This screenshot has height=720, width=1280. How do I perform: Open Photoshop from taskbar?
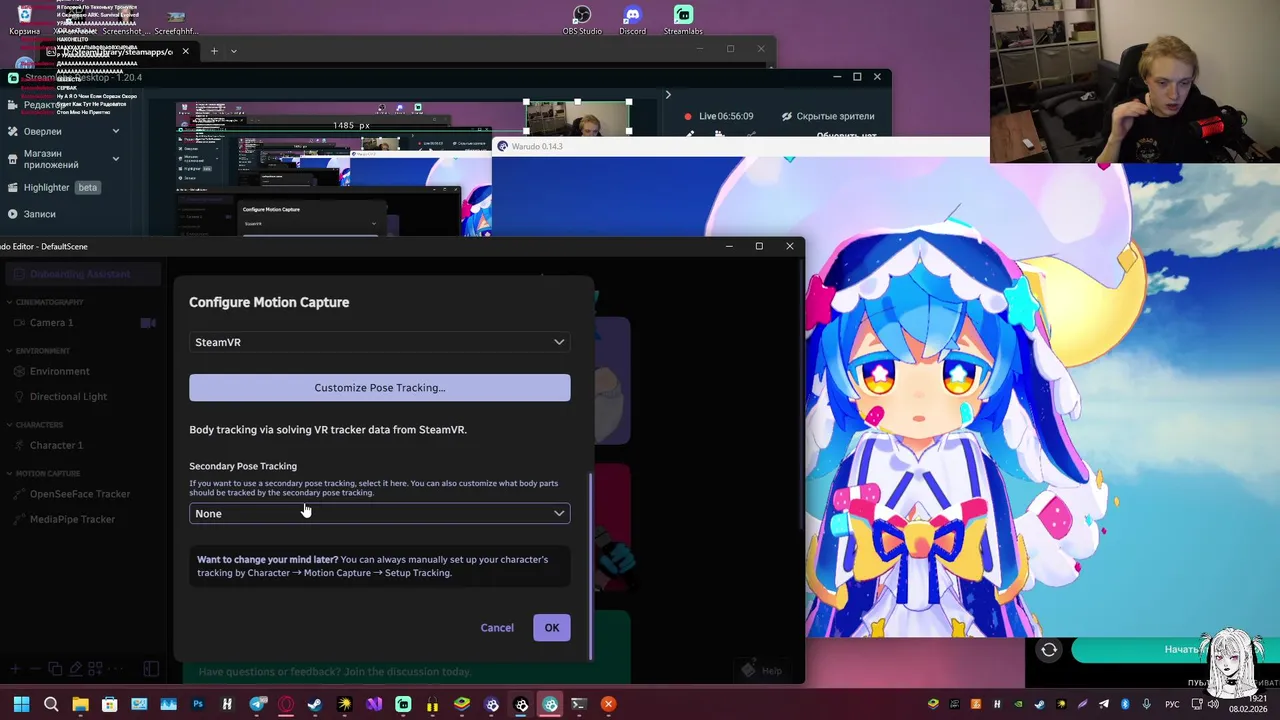tap(198, 704)
